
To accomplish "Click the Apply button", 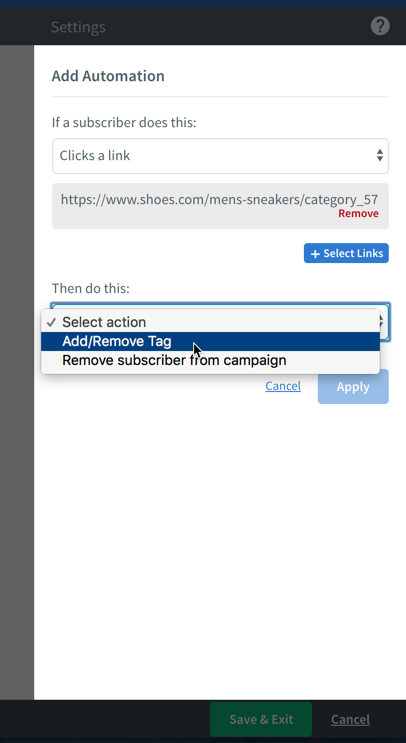I will (353, 387).
